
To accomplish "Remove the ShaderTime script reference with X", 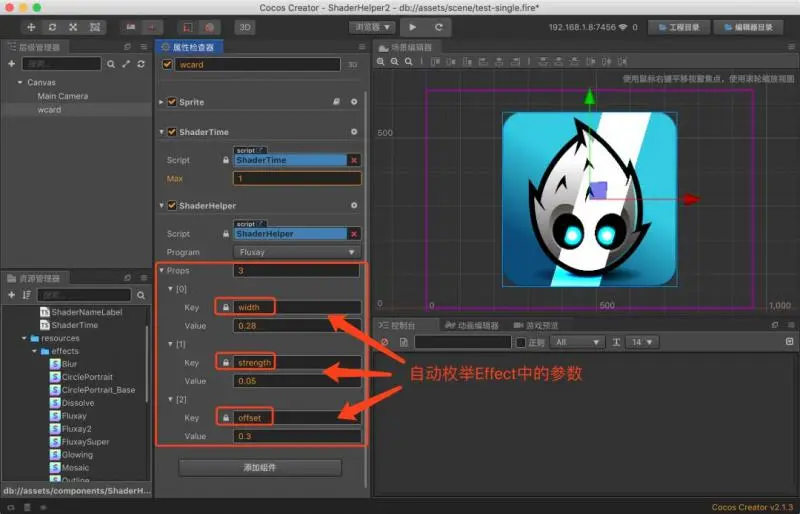I will point(354,160).
